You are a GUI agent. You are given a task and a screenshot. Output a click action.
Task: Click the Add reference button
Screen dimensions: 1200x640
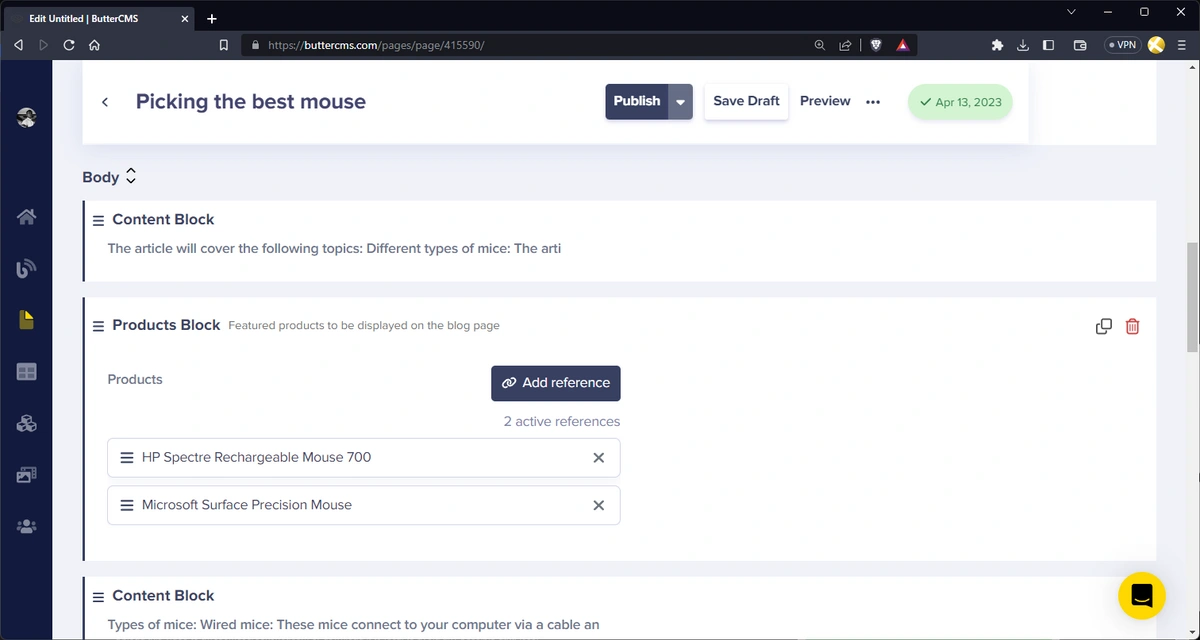pos(556,383)
